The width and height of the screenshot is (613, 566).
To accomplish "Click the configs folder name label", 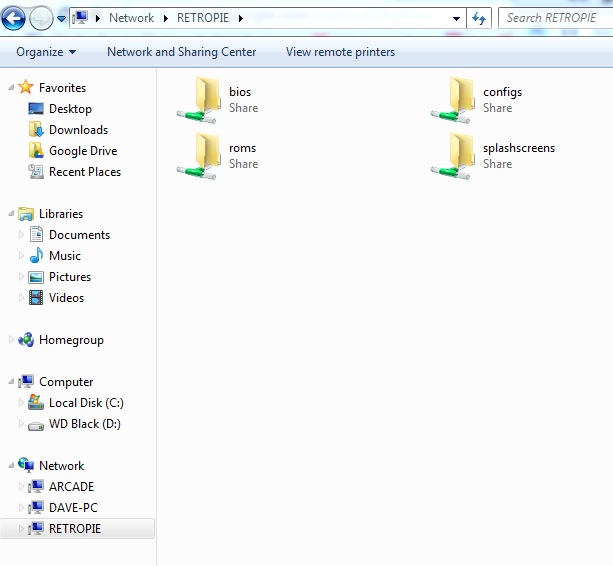I will tap(502, 92).
